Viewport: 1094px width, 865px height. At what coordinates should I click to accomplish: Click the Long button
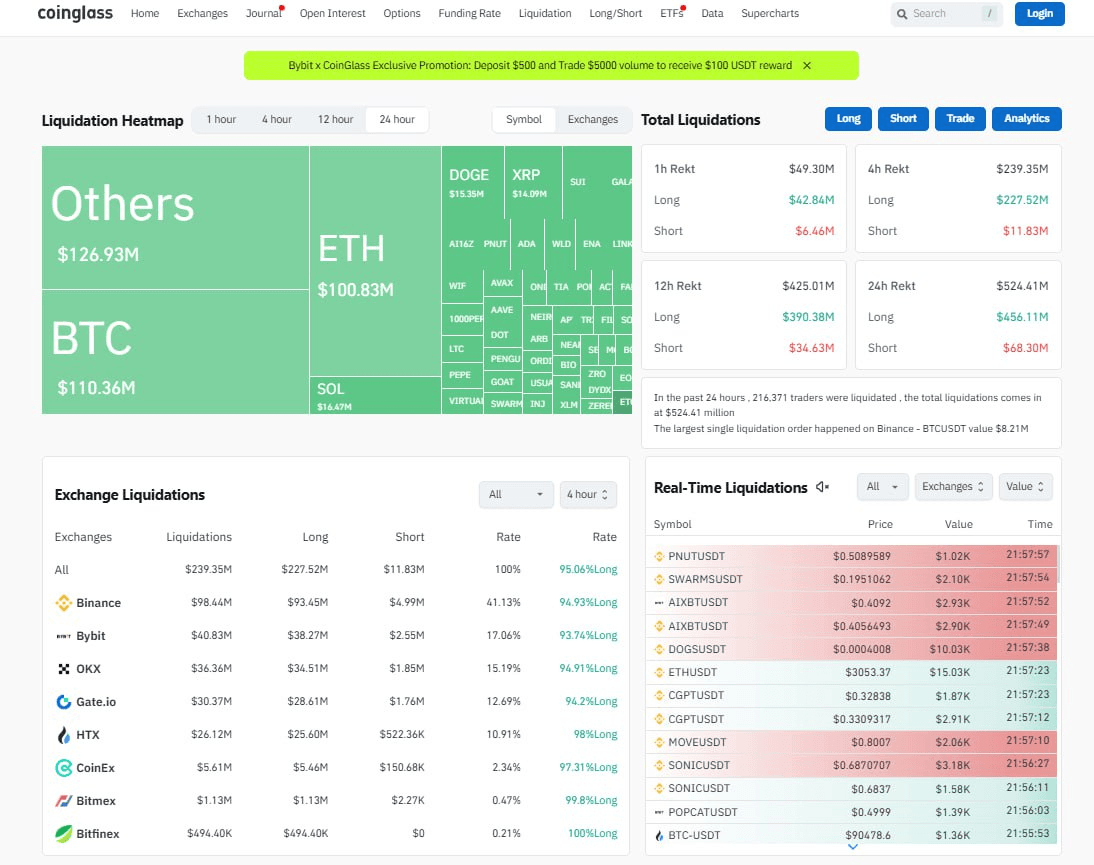(848, 119)
